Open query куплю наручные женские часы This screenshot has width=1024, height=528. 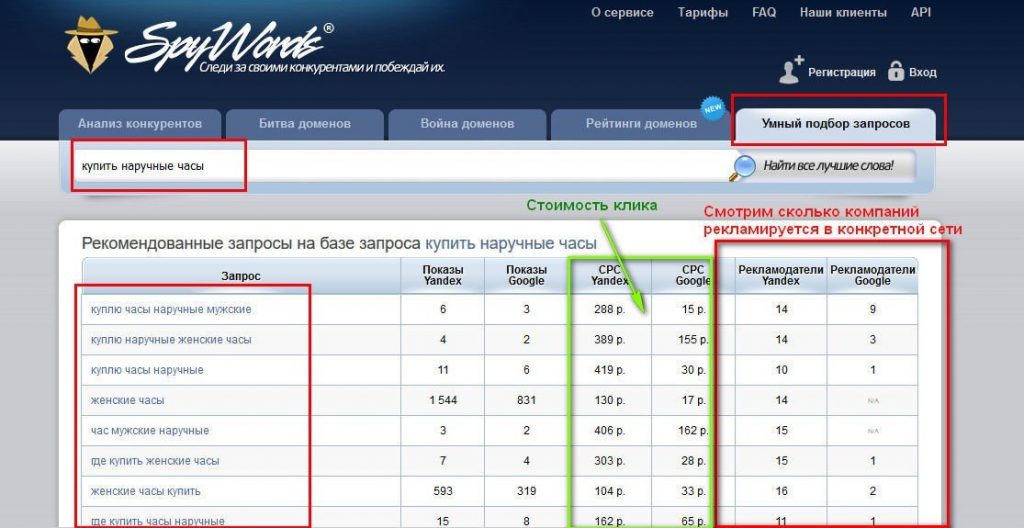(171, 340)
